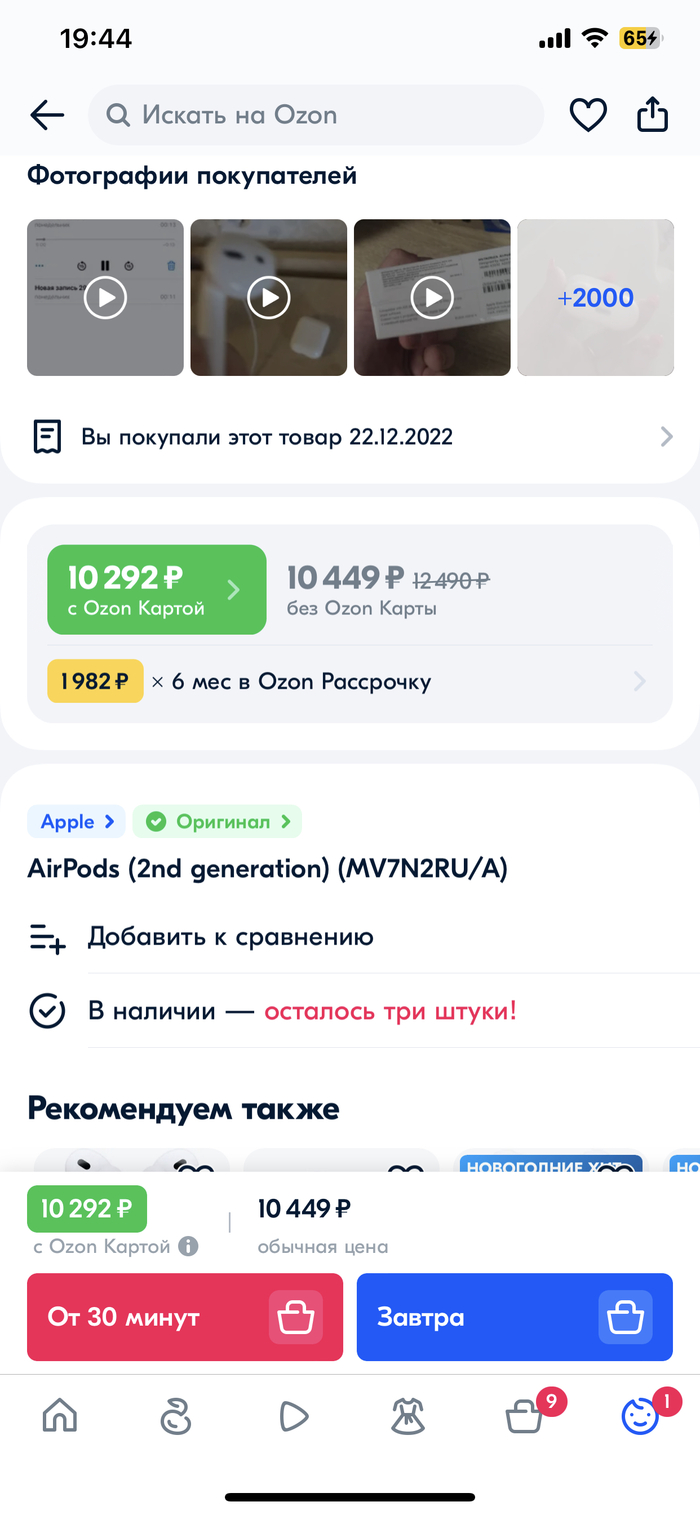Screen dimensions: 700x1515
Task: Open the Home tab in bottom bar
Action: (x=60, y=1415)
